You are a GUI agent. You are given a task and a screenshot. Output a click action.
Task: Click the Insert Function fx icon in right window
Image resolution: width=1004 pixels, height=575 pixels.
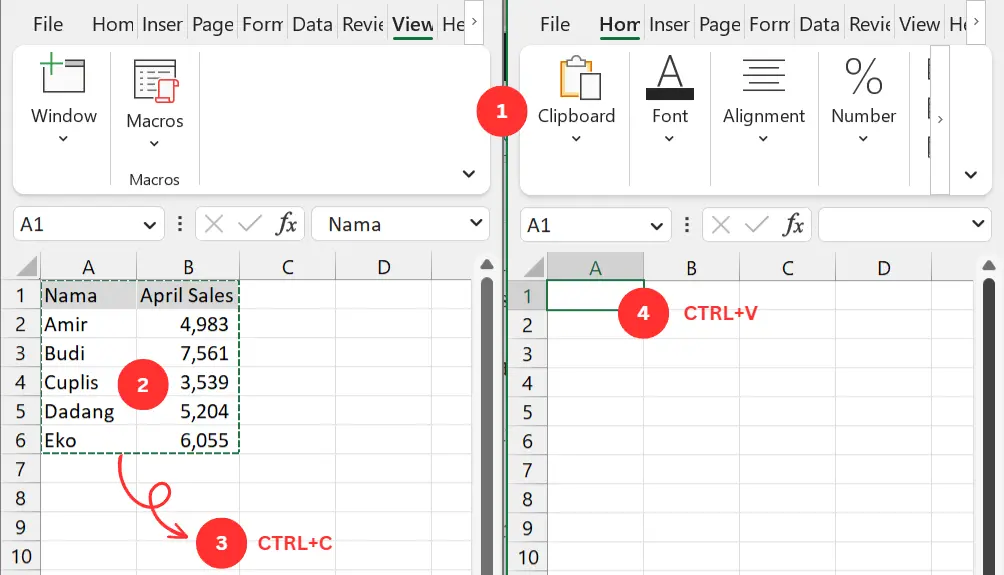tap(794, 225)
